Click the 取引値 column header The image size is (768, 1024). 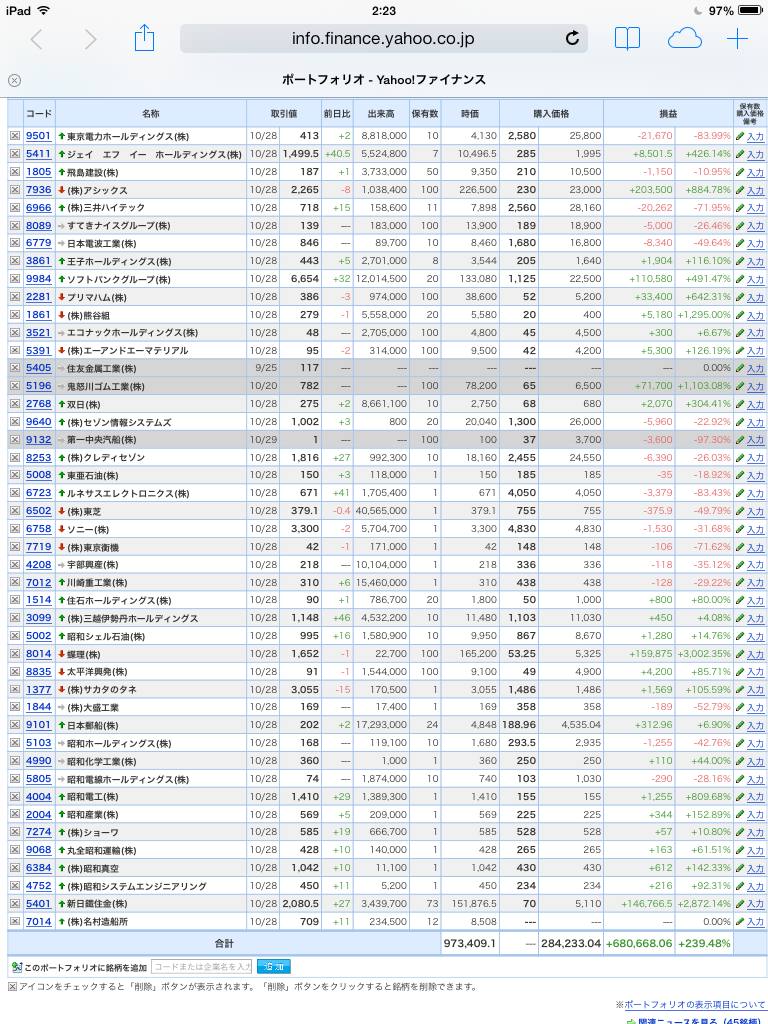click(x=284, y=114)
